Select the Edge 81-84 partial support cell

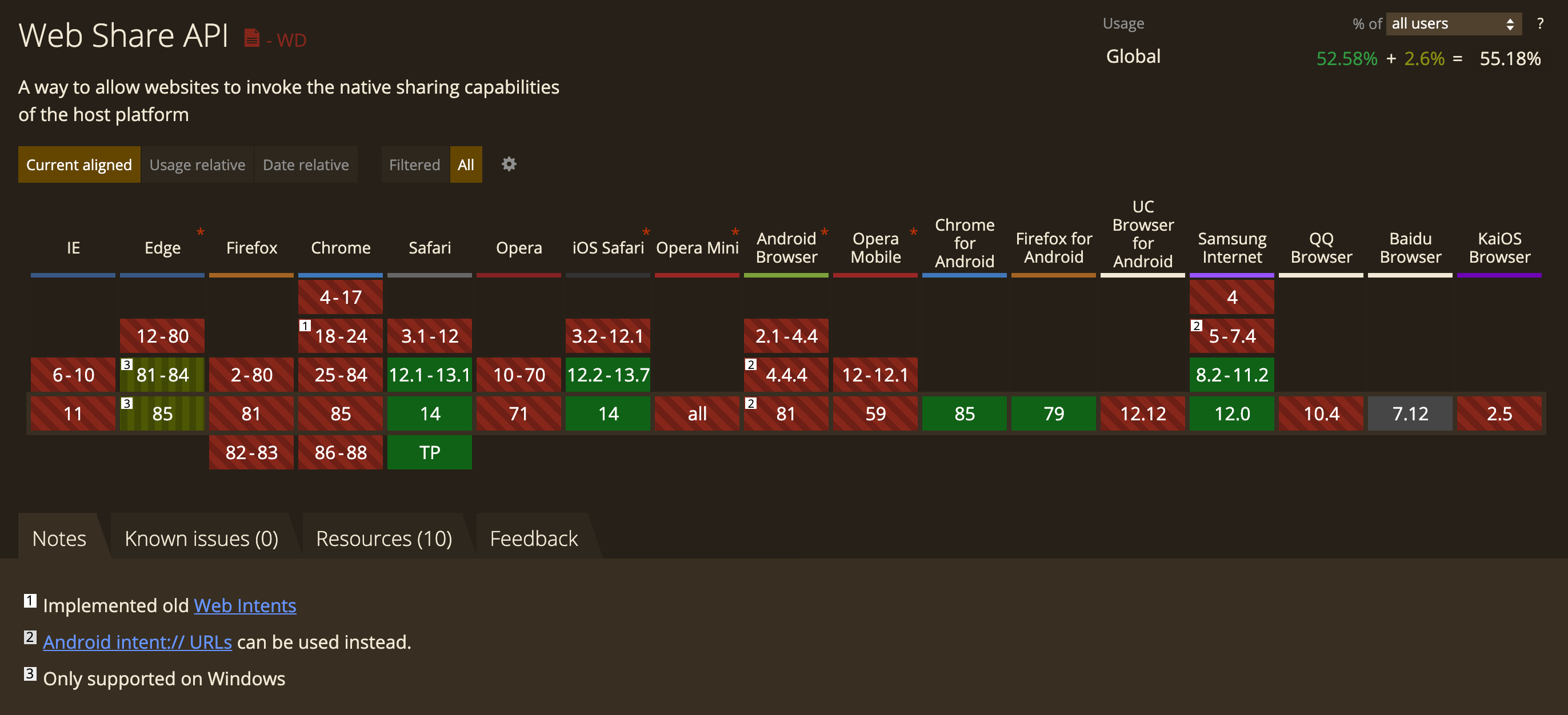(162, 375)
